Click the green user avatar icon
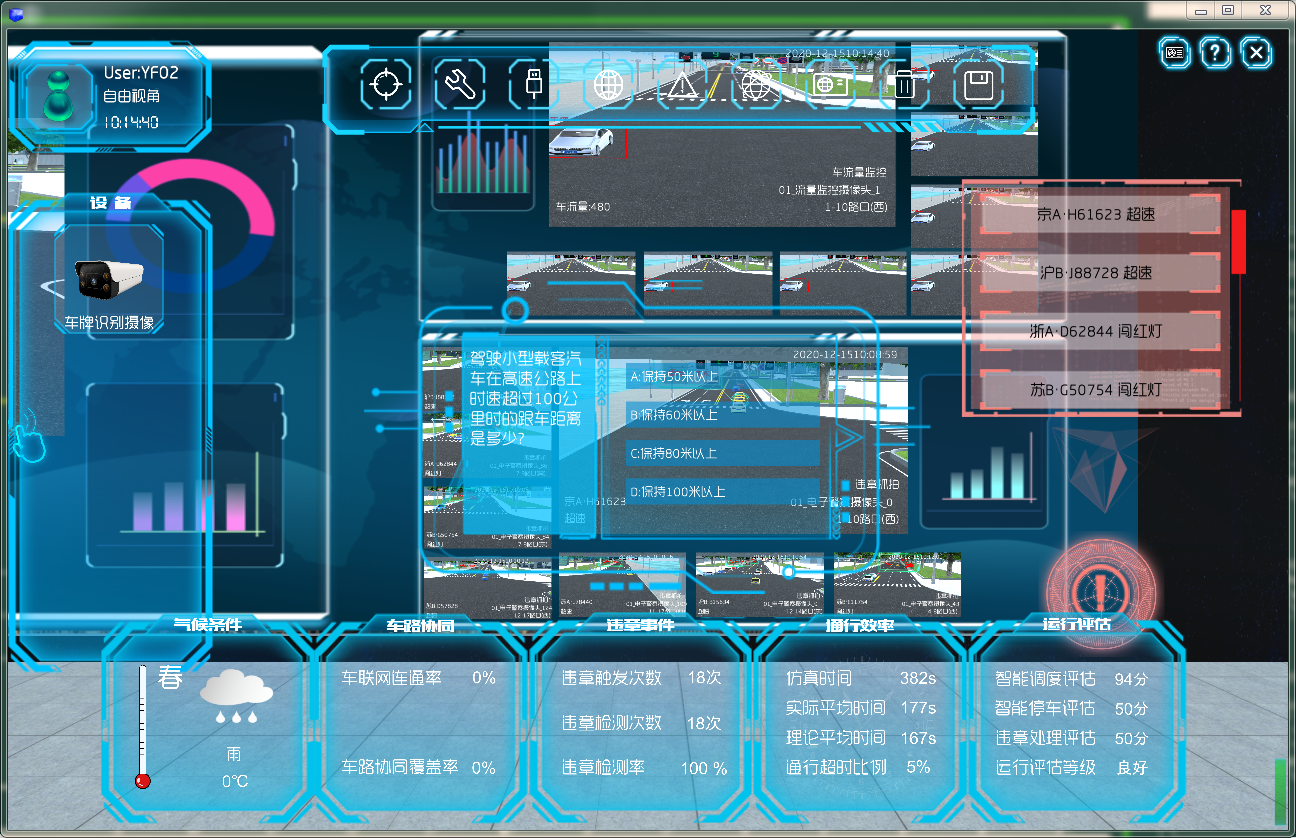 coord(59,97)
